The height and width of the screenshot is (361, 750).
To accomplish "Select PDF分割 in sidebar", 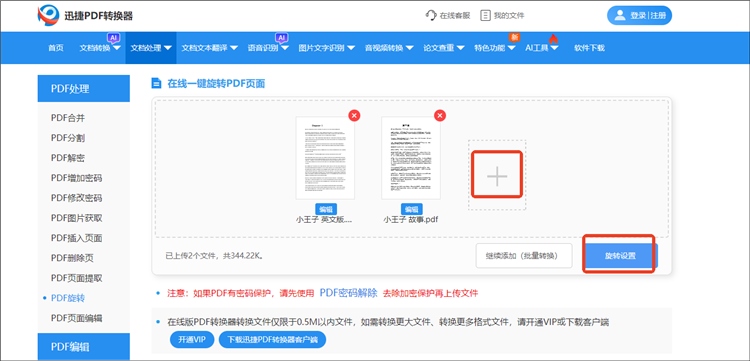I will 68,138.
